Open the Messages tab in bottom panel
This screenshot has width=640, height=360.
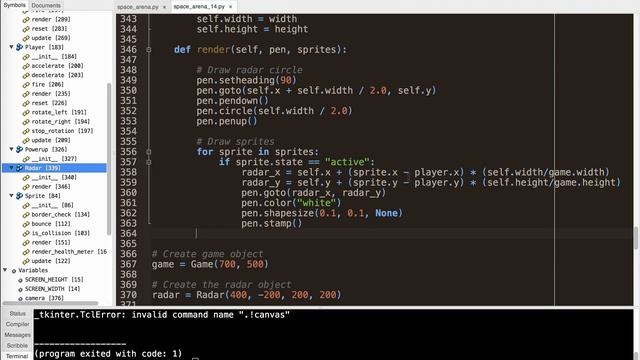(17, 335)
